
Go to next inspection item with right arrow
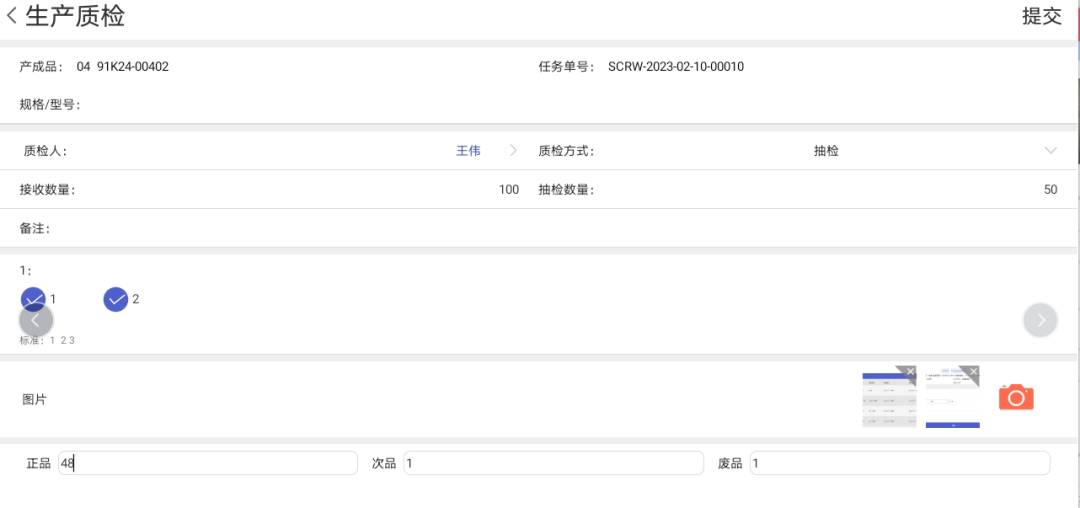click(x=1040, y=320)
